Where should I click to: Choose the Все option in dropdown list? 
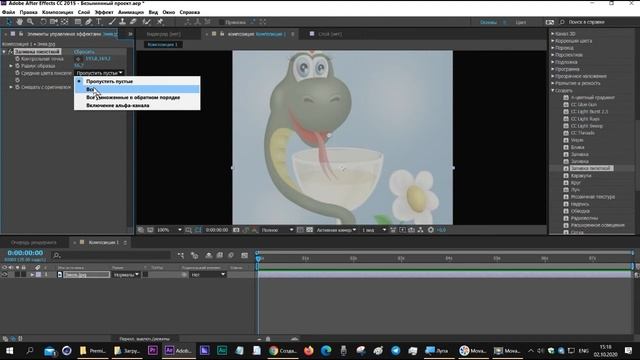click(x=137, y=89)
